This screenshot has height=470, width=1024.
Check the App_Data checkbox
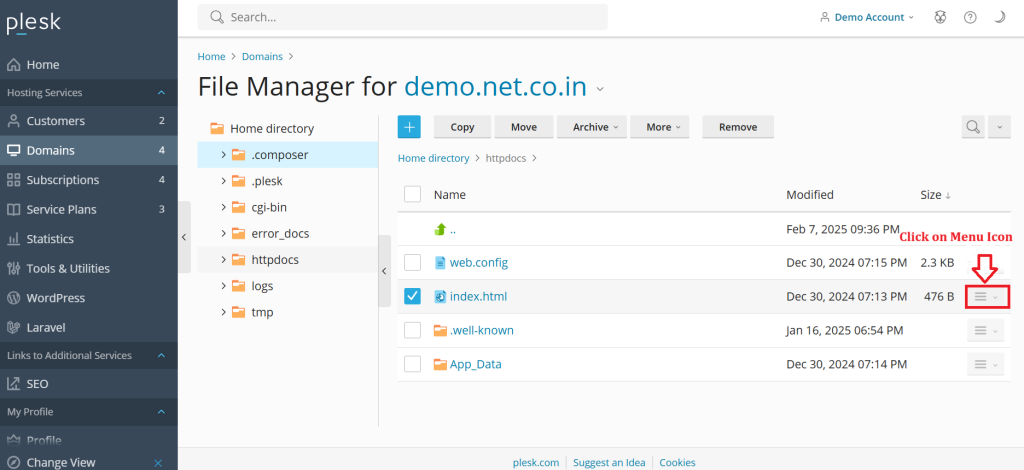pos(412,364)
